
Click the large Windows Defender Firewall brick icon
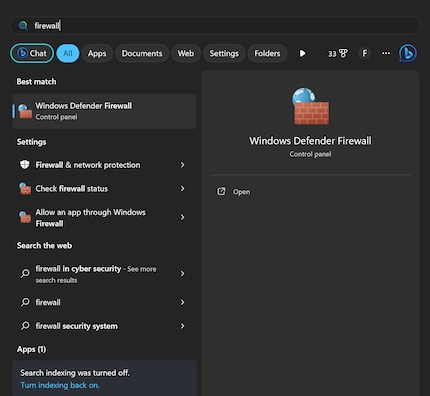tap(310, 106)
